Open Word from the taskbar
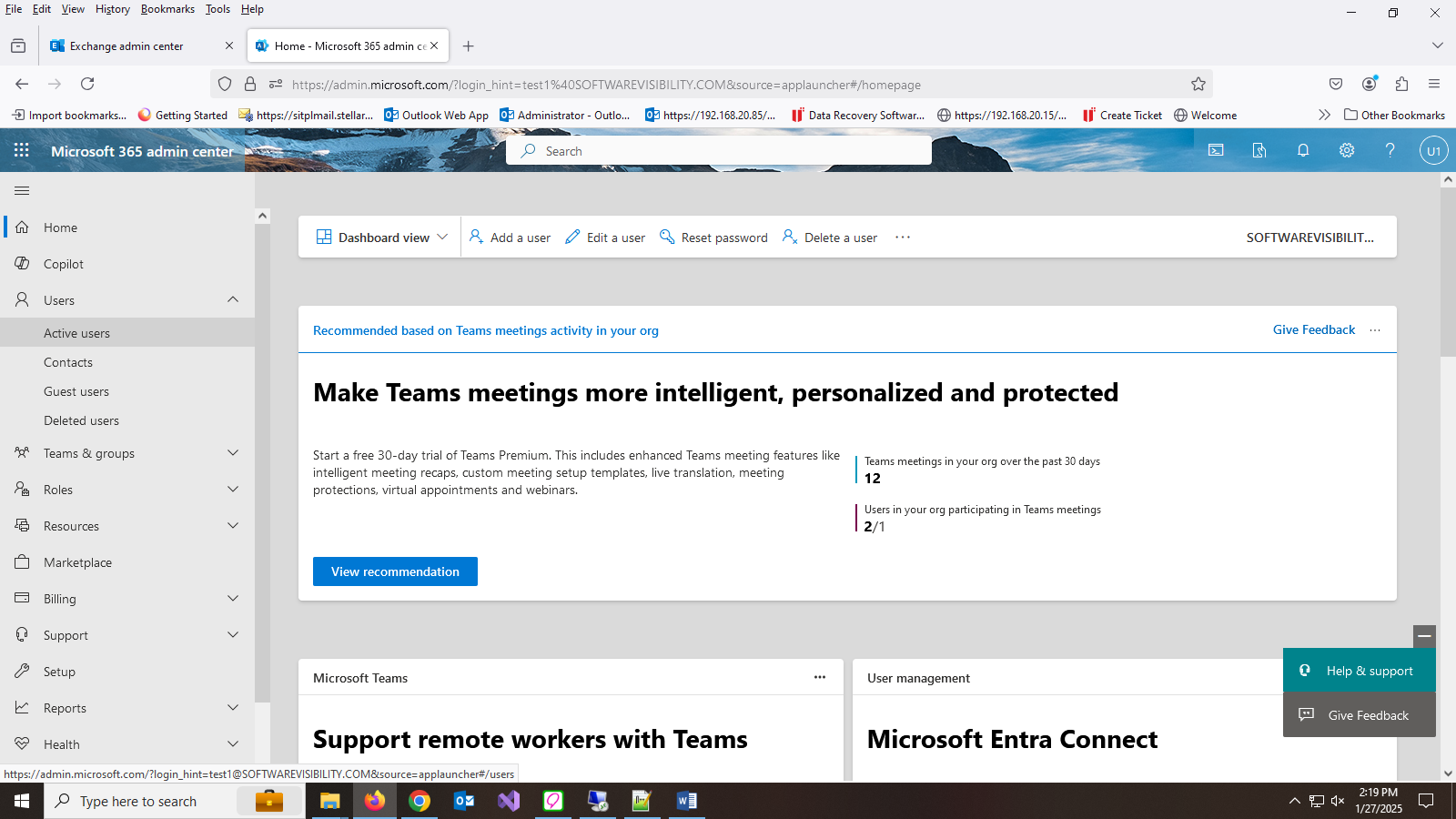This screenshot has height=819, width=1456. click(x=687, y=801)
